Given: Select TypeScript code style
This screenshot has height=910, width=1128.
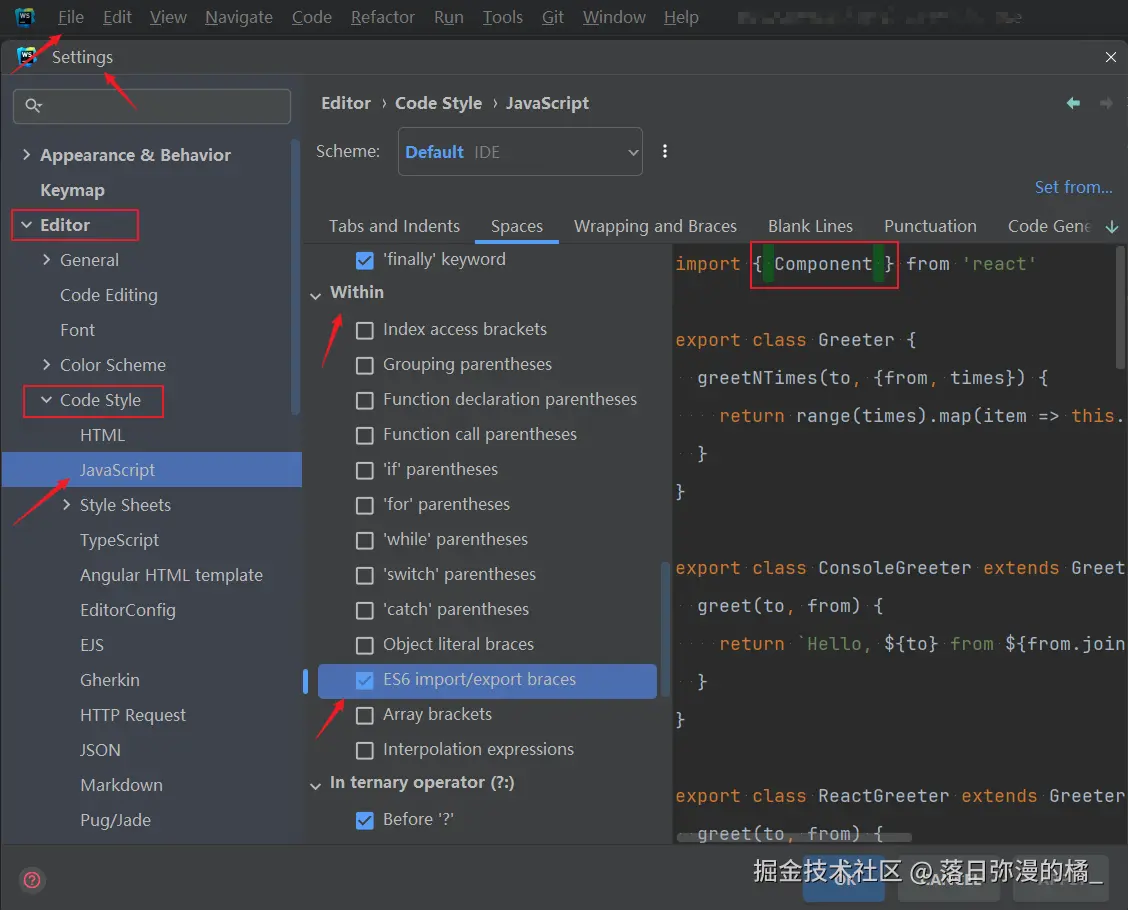Looking at the screenshot, I should click(x=119, y=540).
